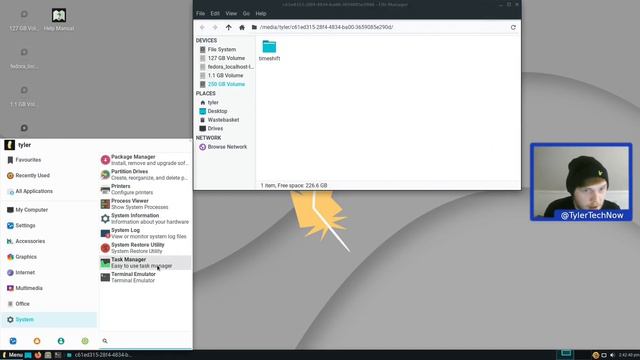Select fedora_localhost desktop icon

(x=24, y=58)
